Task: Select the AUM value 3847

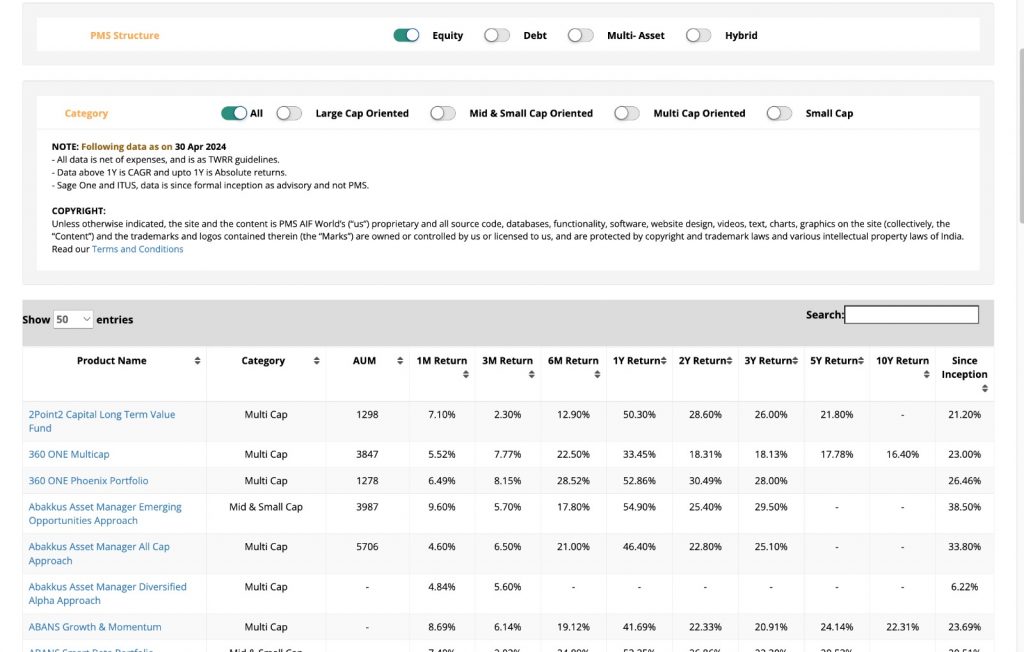Action: pos(367,454)
